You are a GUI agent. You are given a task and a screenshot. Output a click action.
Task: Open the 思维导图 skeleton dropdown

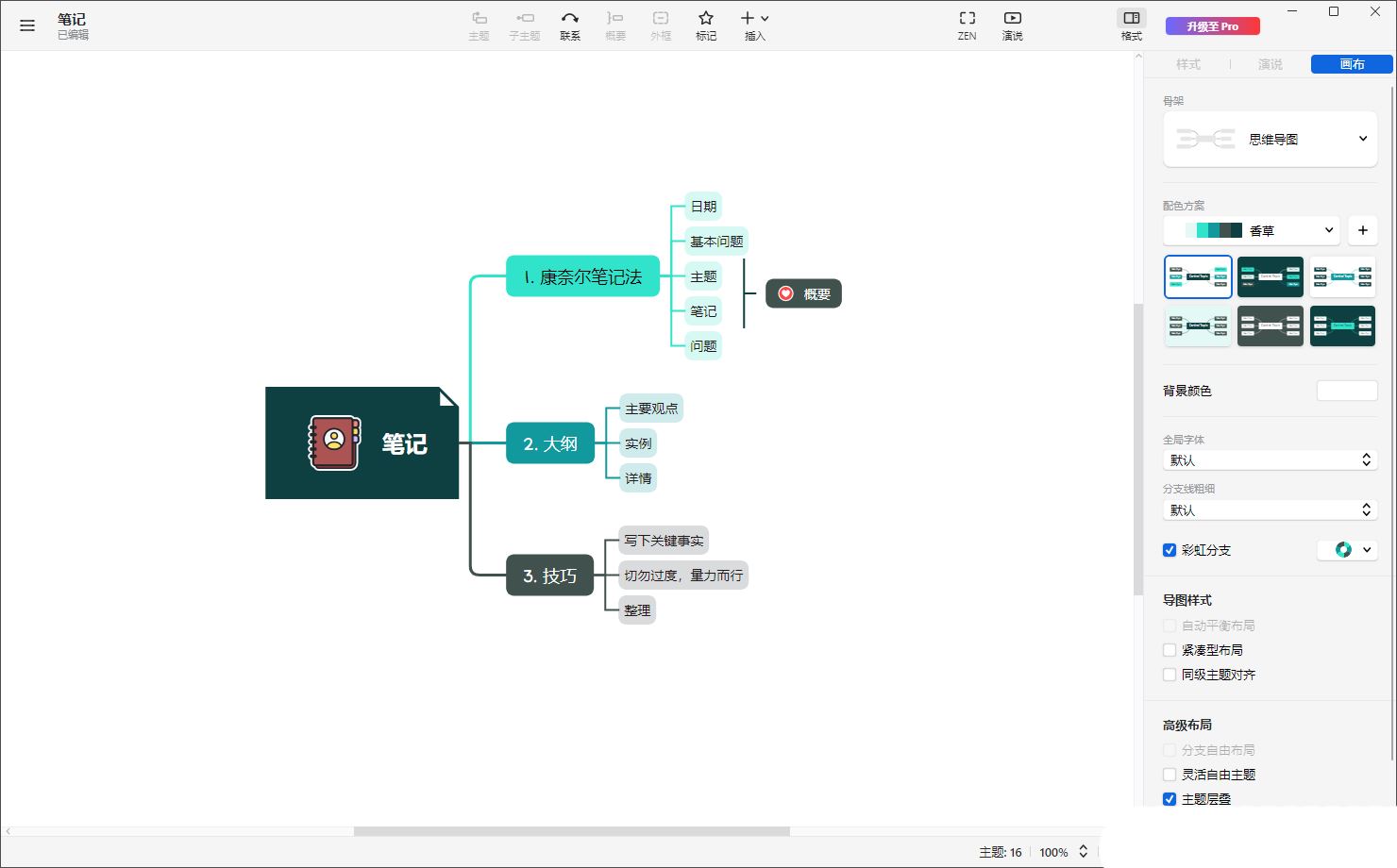click(x=1271, y=139)
